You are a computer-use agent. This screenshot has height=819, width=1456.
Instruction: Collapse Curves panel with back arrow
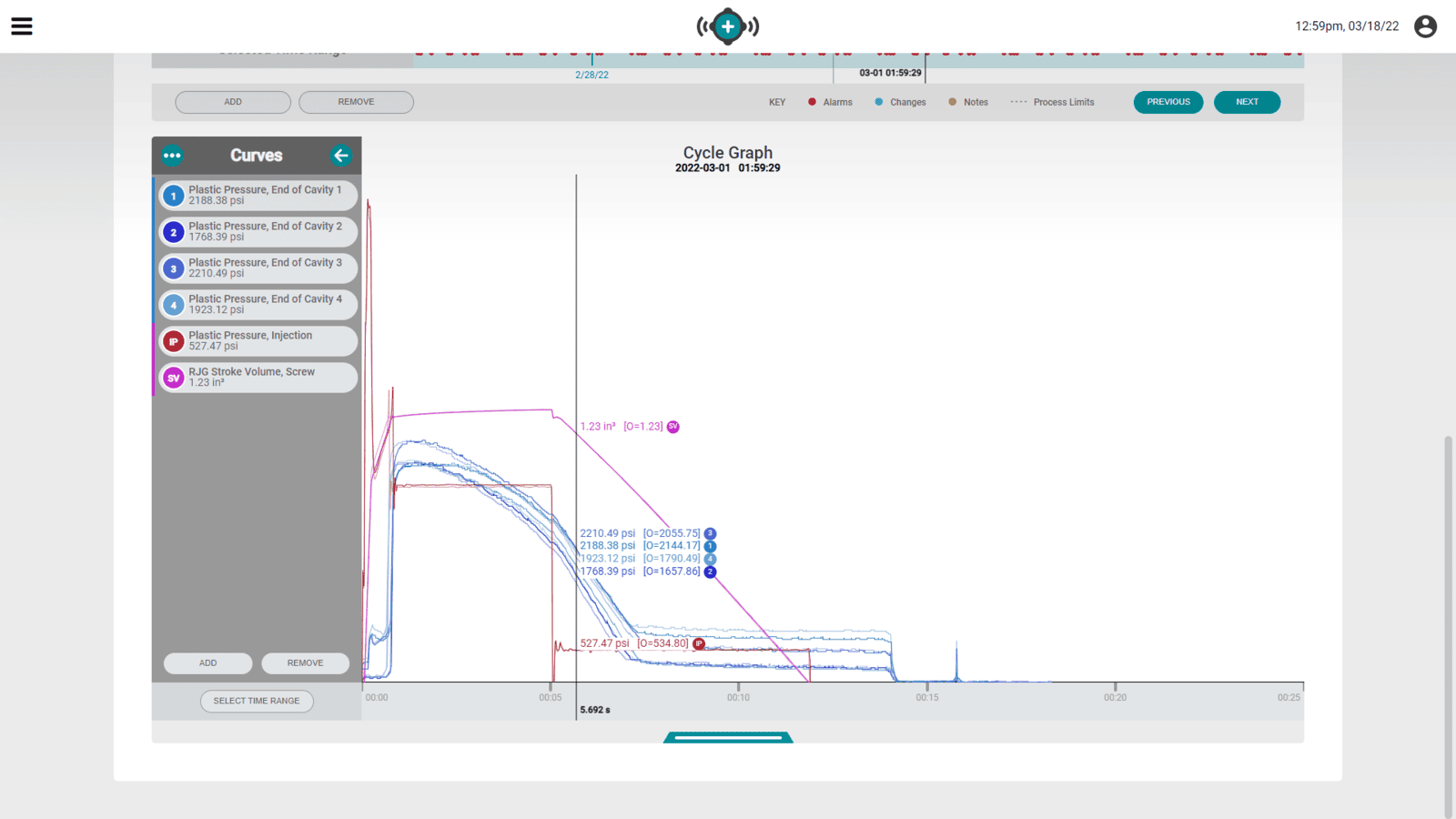pyautogui.click(x=341, y=156)
